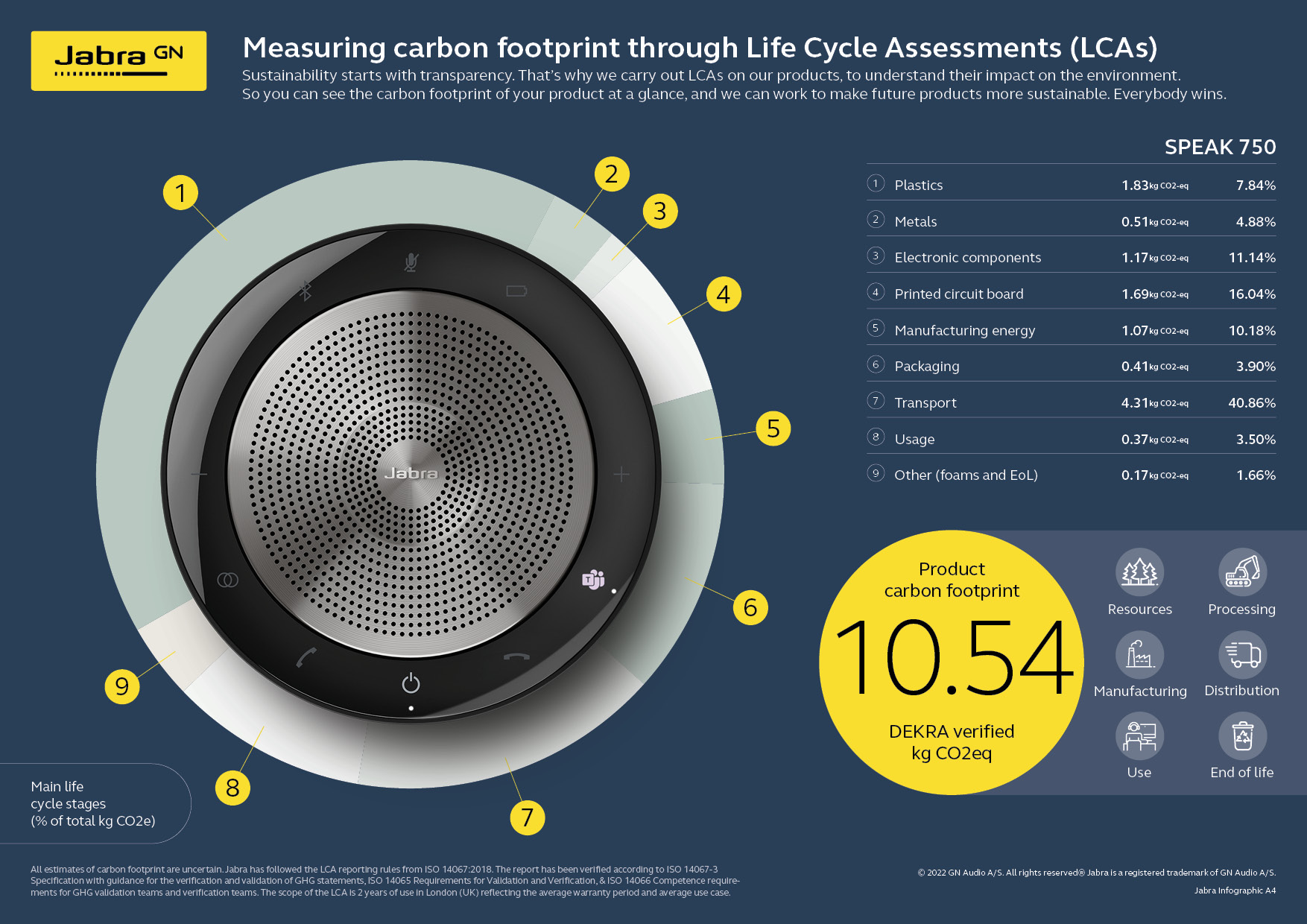Click the Metals row label
The height and width of the screenshot is (924, 1307).
(916, 221)
